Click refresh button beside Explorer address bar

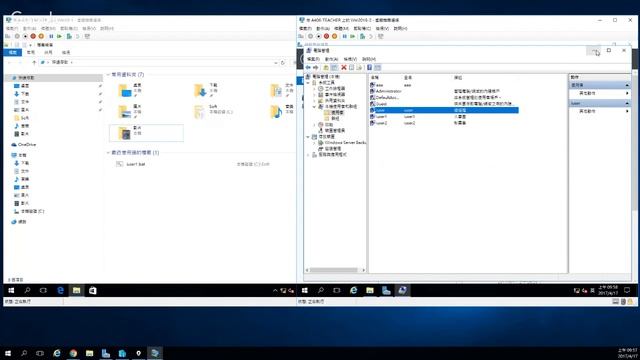coord(282,62)
